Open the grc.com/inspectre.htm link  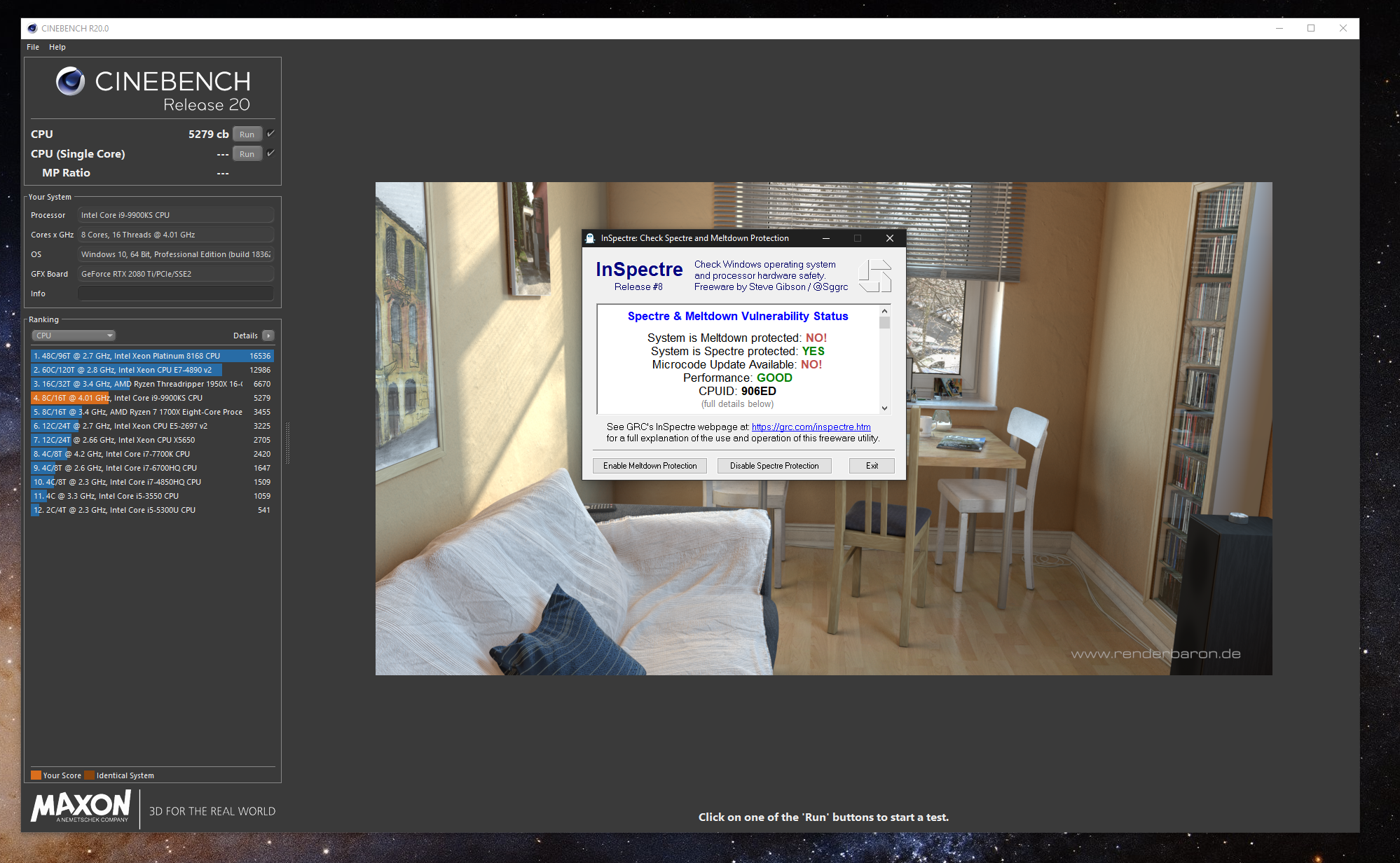tap(811, 427)
